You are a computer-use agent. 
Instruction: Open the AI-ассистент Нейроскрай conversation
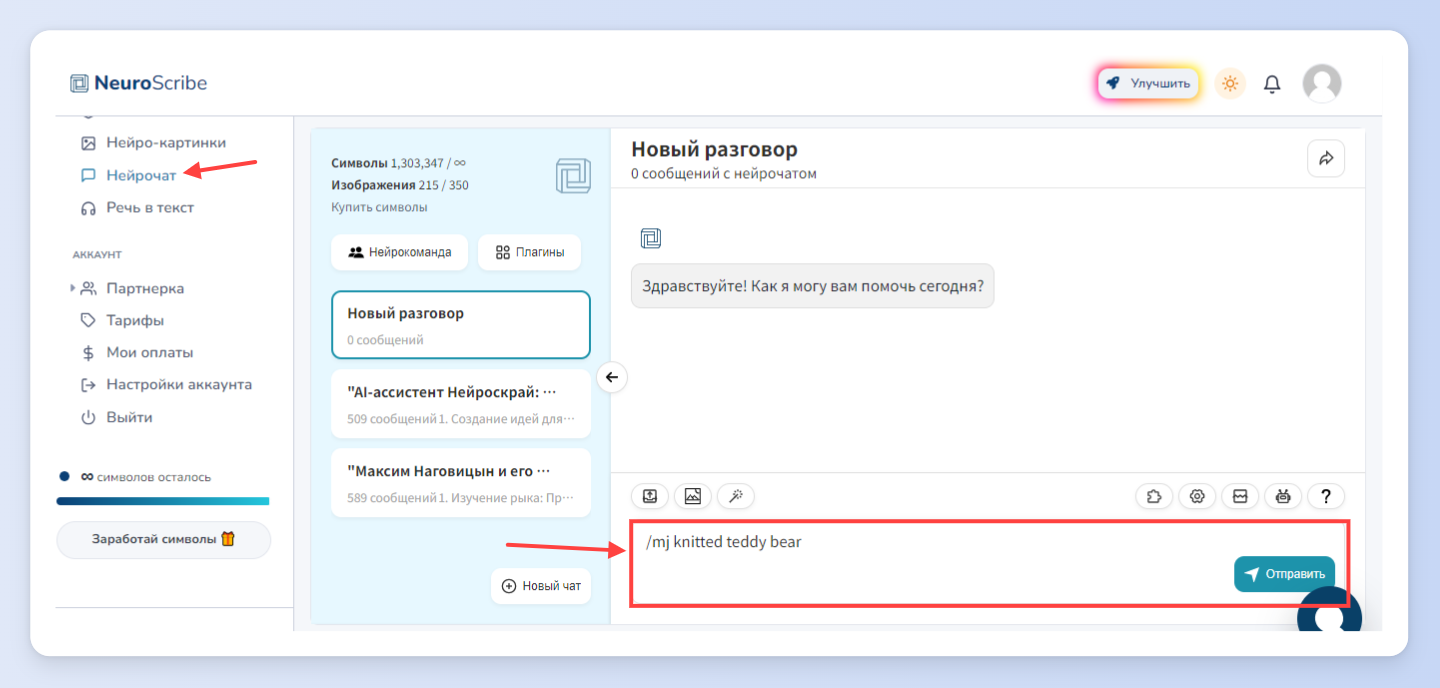click(x=461, y=404)
